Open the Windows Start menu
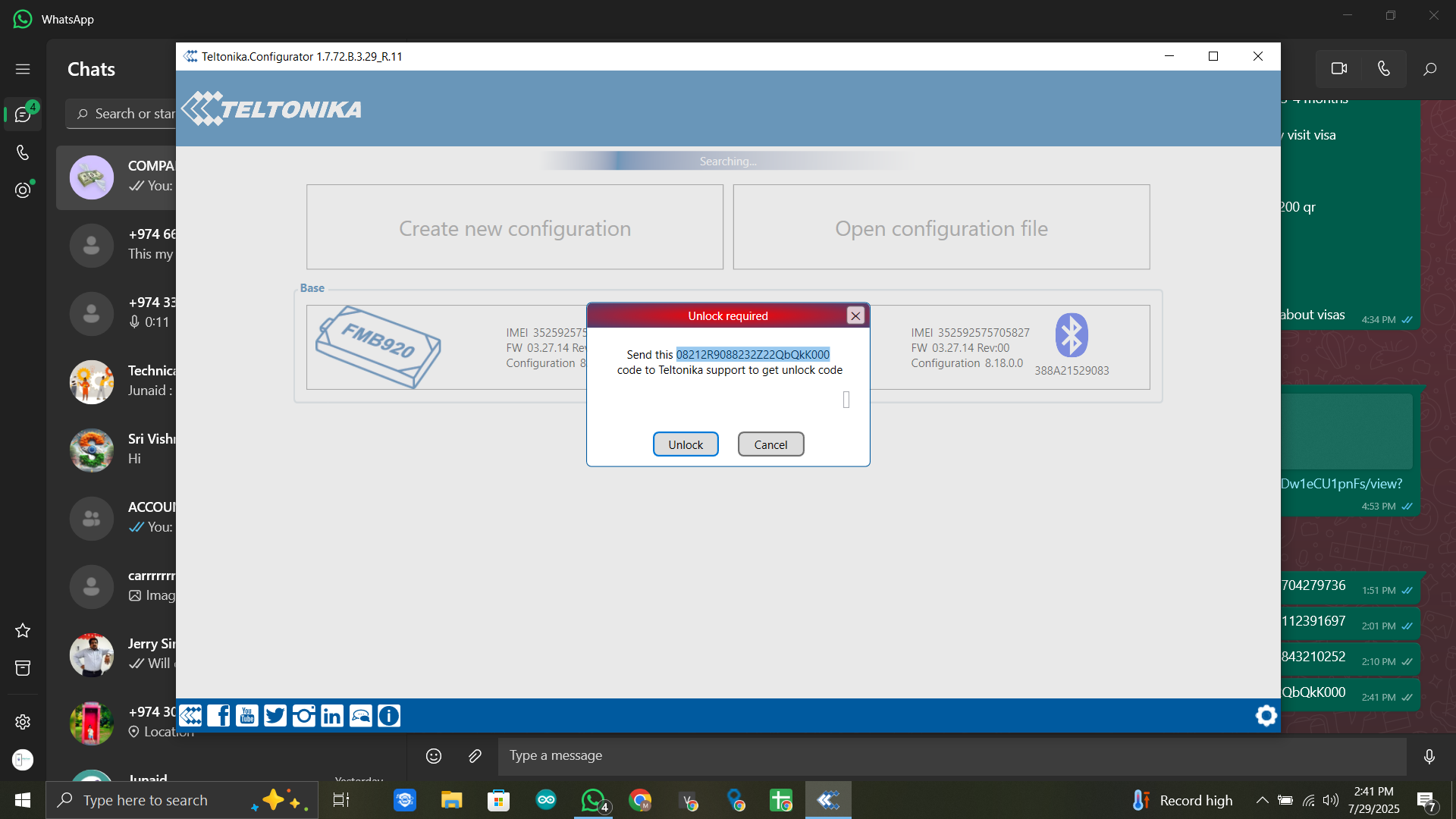 23,800
